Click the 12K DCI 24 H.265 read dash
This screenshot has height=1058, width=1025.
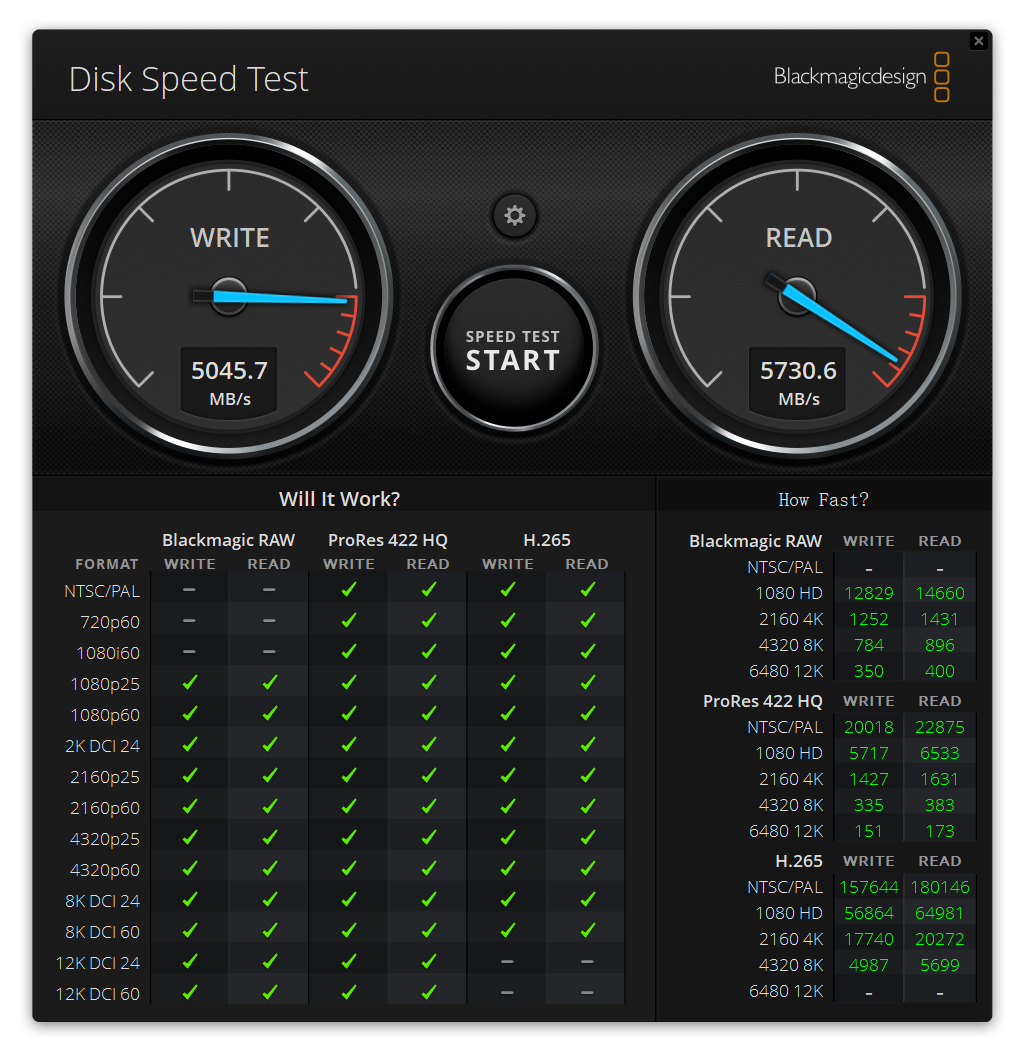coord(587,963)
